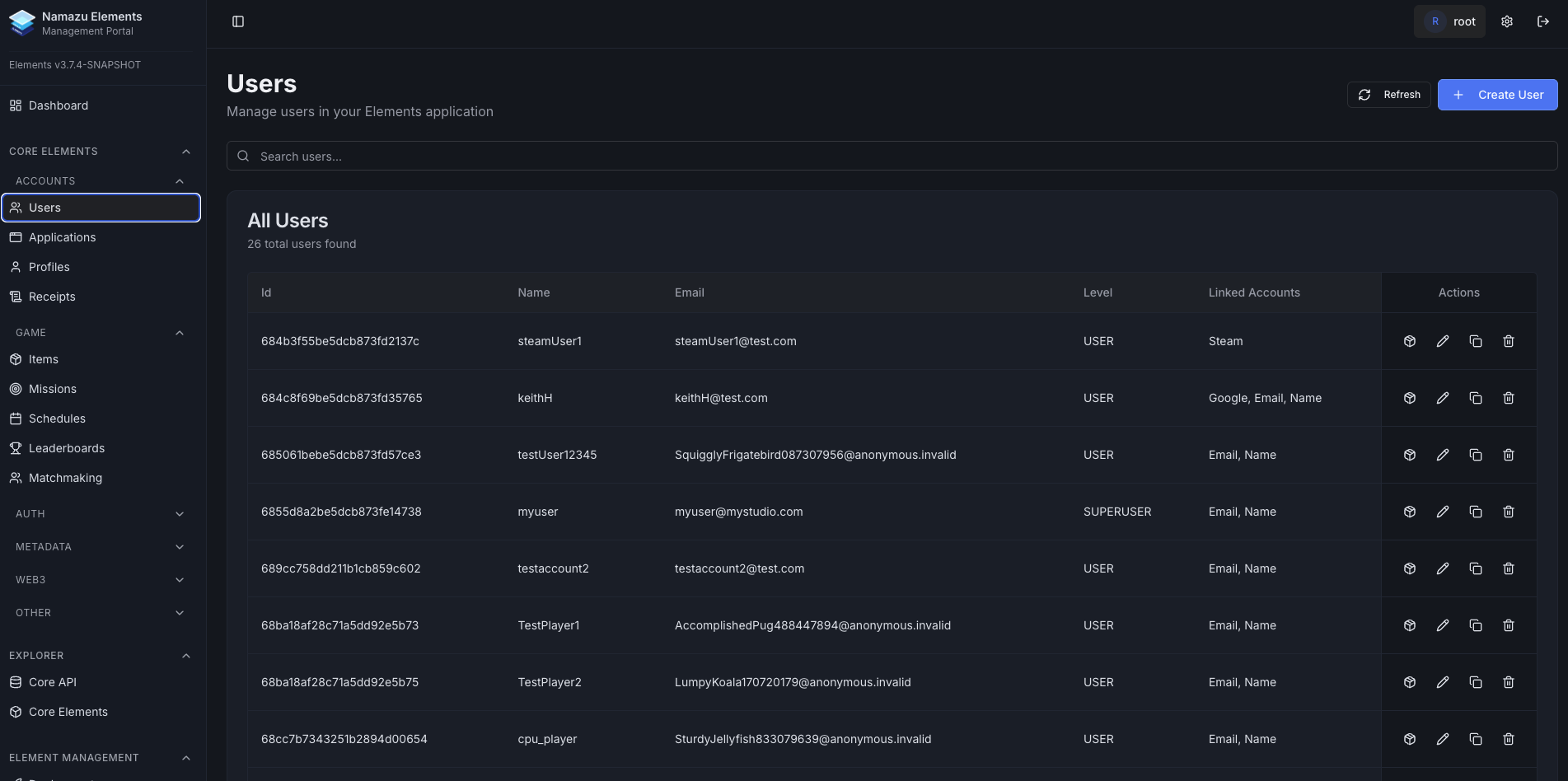1568x781 pixels.
Task: Toggle the sidebar collapse icon next to Users heading
Action: [x=237, y=21]
